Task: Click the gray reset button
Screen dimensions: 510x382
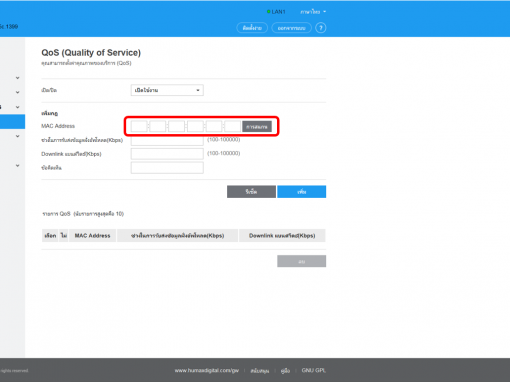Action: 251,192
